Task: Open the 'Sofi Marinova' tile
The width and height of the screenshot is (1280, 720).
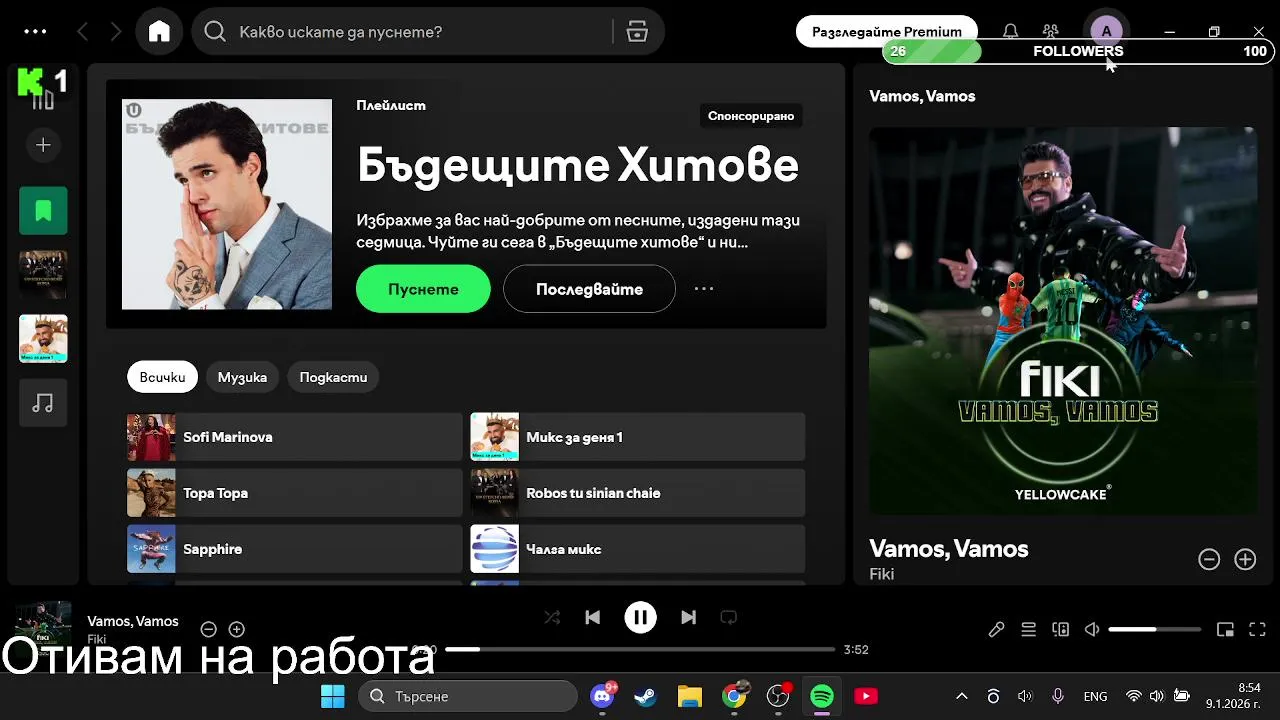Action: click(294, 437)
